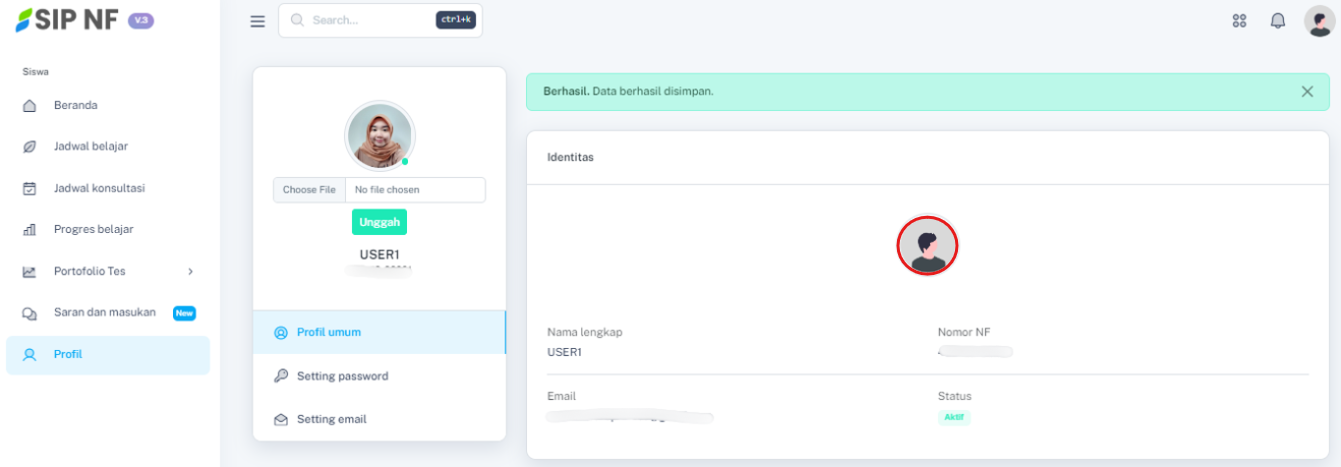The width and height of the screenshot is (1341, 467).
Task: Open the apps grid icon
Action: click(x=1239, y=21)
